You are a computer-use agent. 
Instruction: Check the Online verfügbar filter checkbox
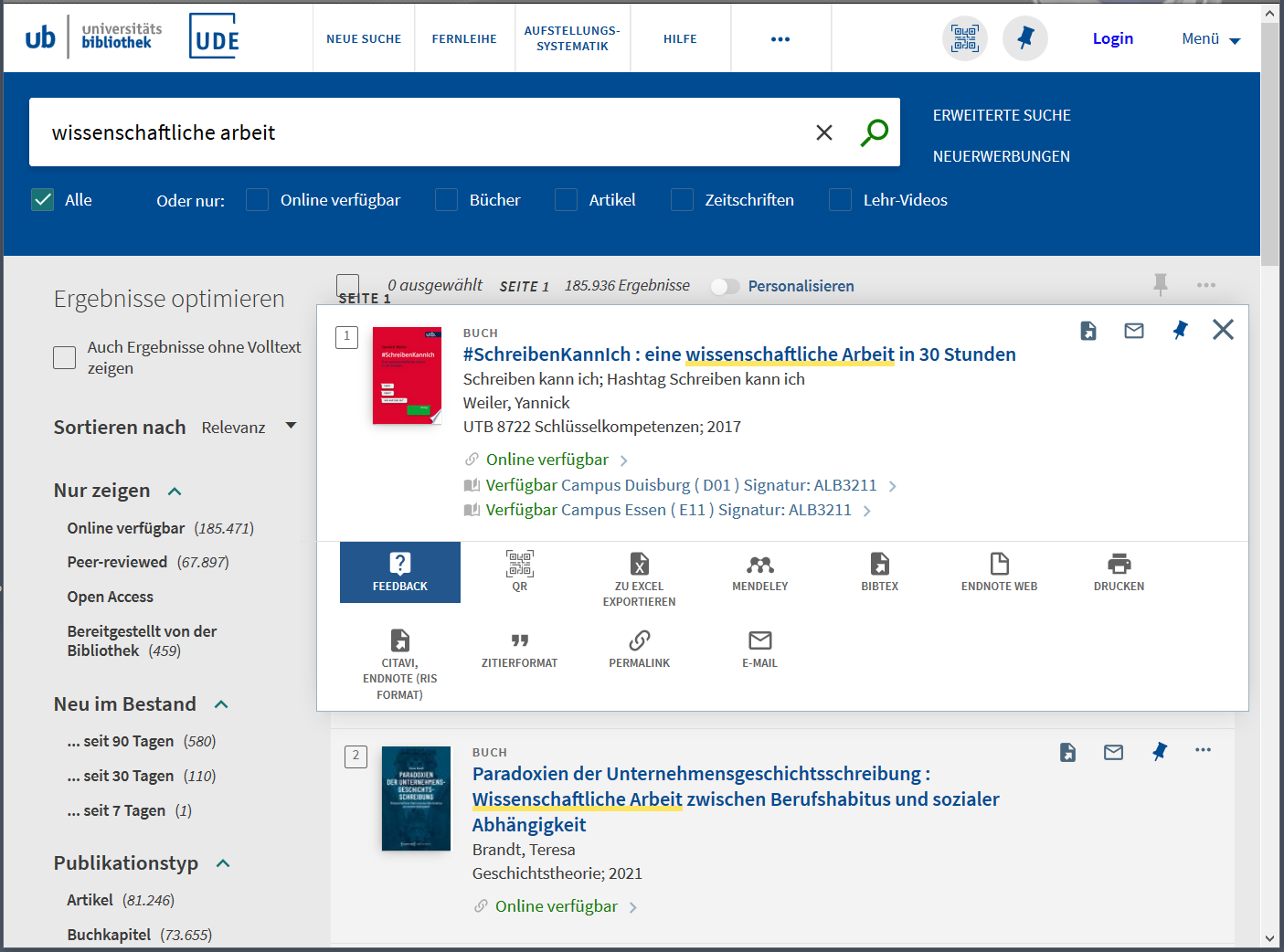[258, 200]
